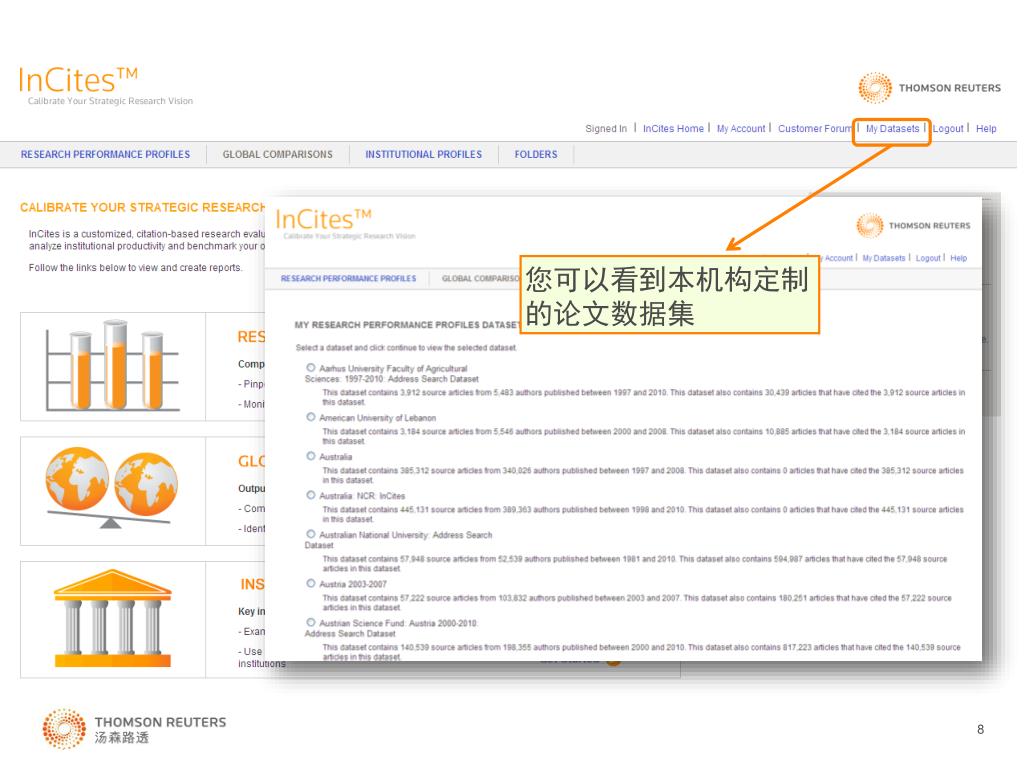
Task: Open the Customer Forum link
Action: coord(815,129)
